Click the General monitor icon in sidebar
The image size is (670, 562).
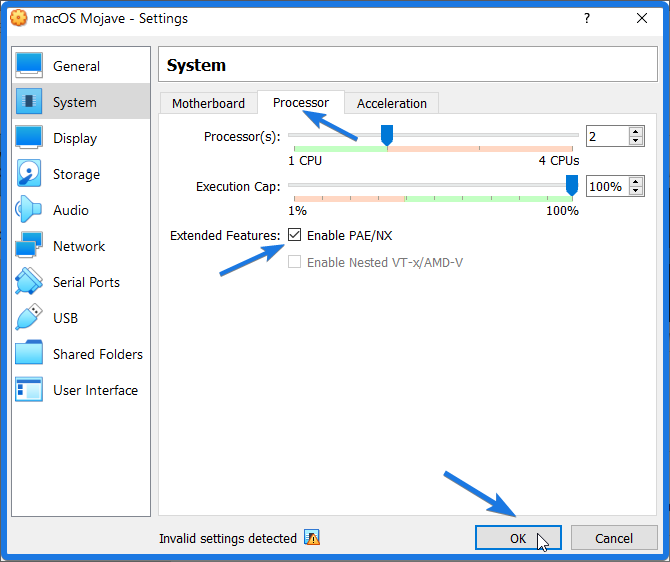pos(29,65)
